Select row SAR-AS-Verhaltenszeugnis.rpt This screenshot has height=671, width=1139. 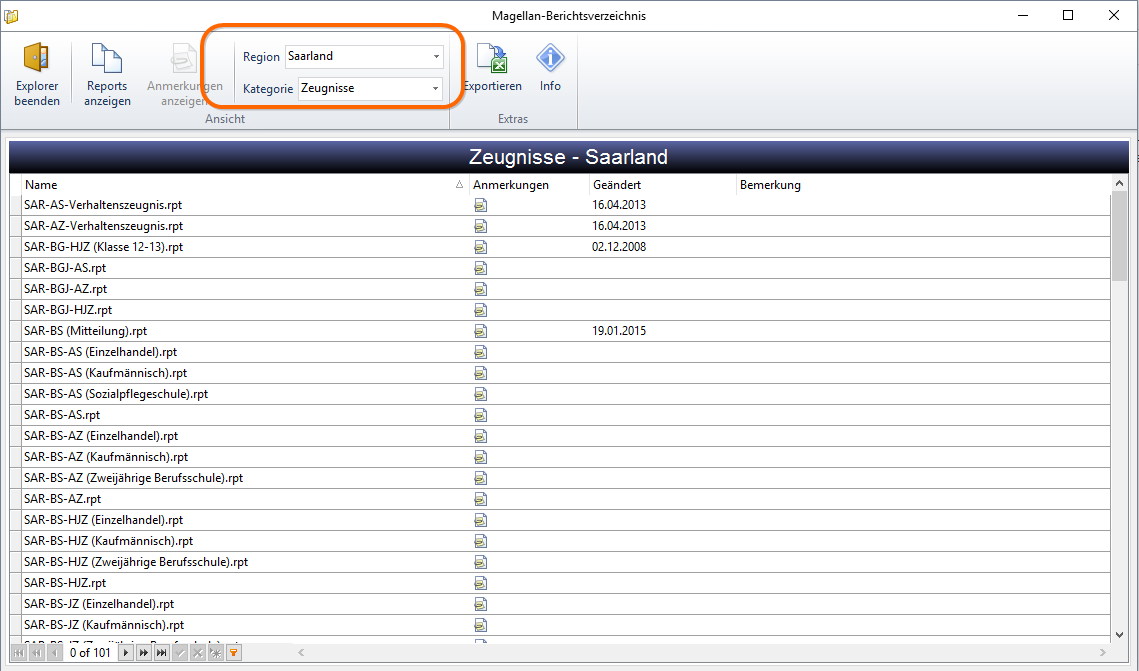click(560, 205)
